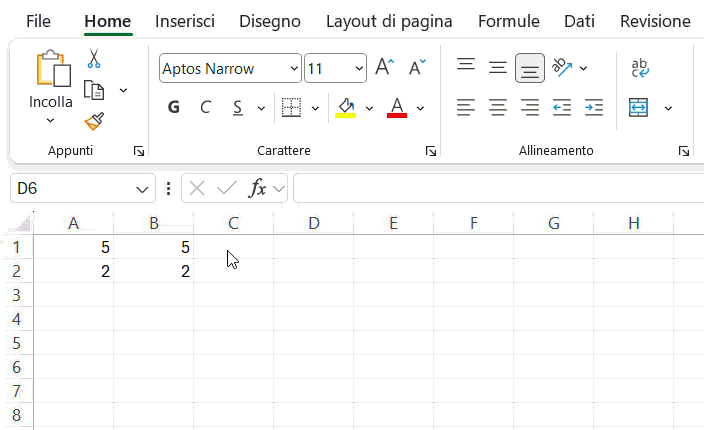Toggle italic formatting C button
The image size is (704, 430).
point(205,107)
